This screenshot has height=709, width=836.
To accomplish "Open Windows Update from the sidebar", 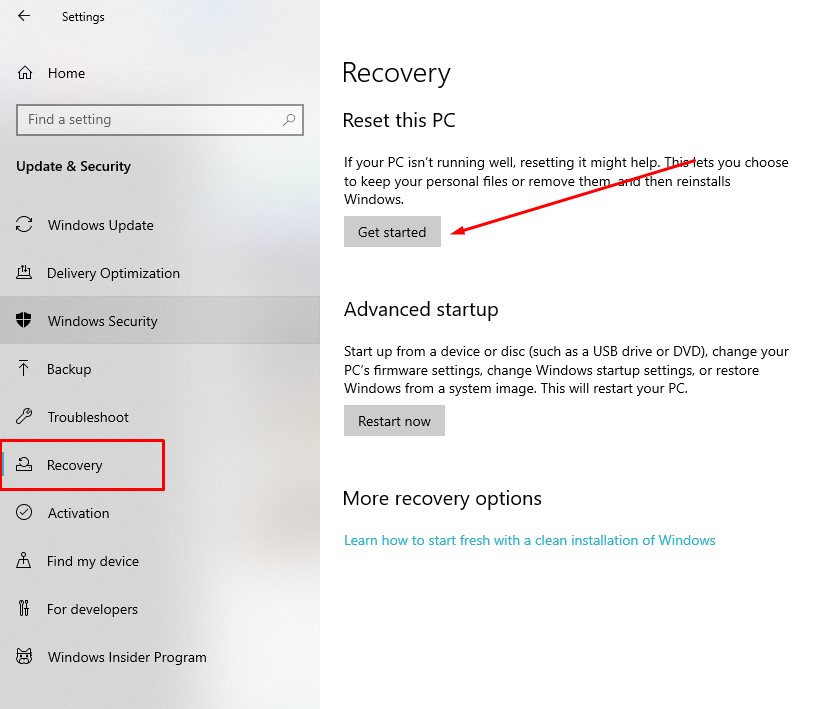I will click(x=100, y=225).
